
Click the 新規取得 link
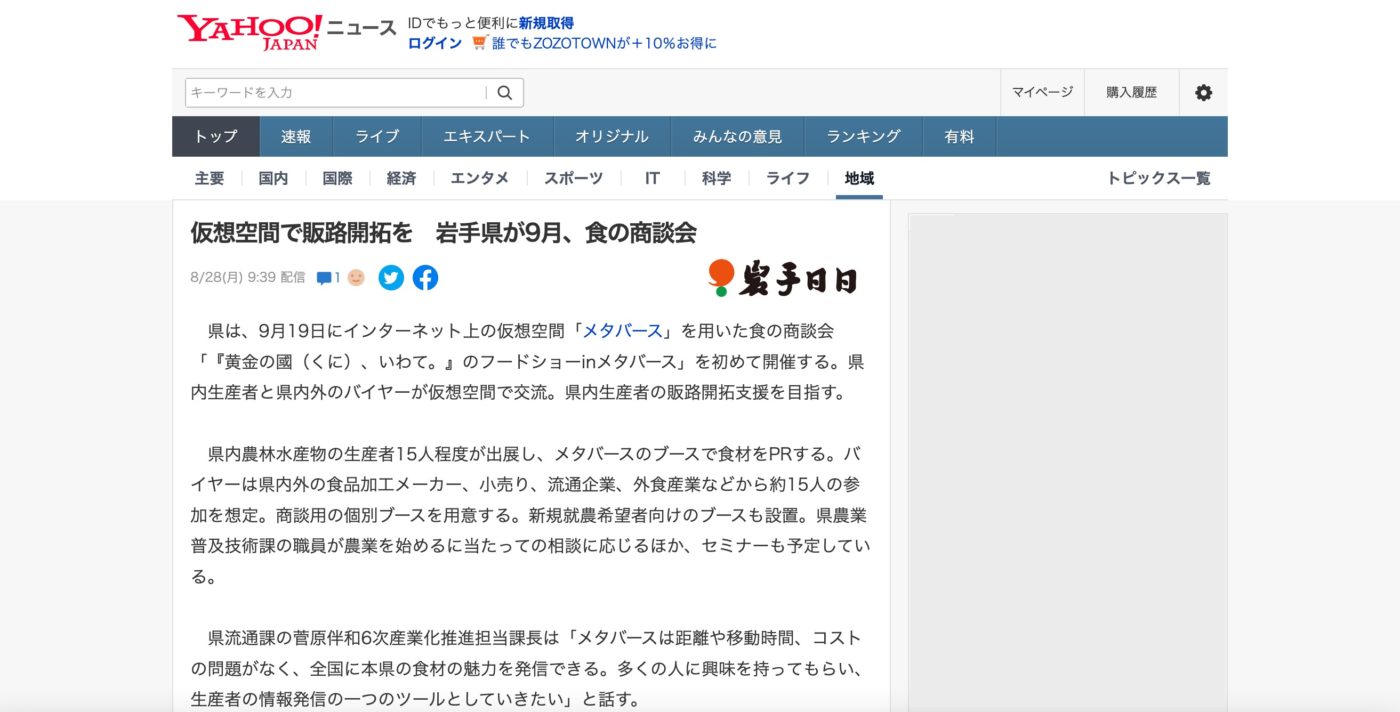pos(546,23)
